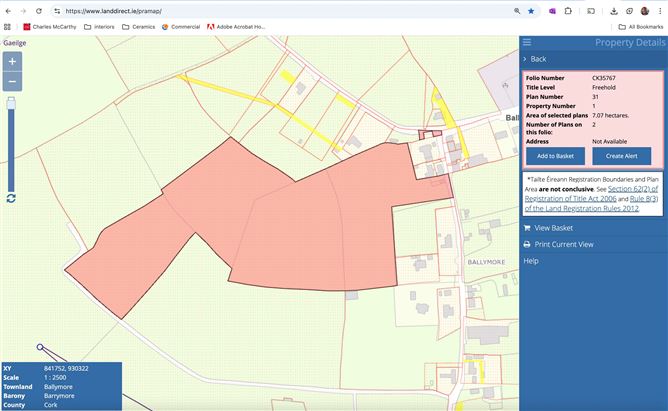Bookmark this page with the star icon

(531, 10)
